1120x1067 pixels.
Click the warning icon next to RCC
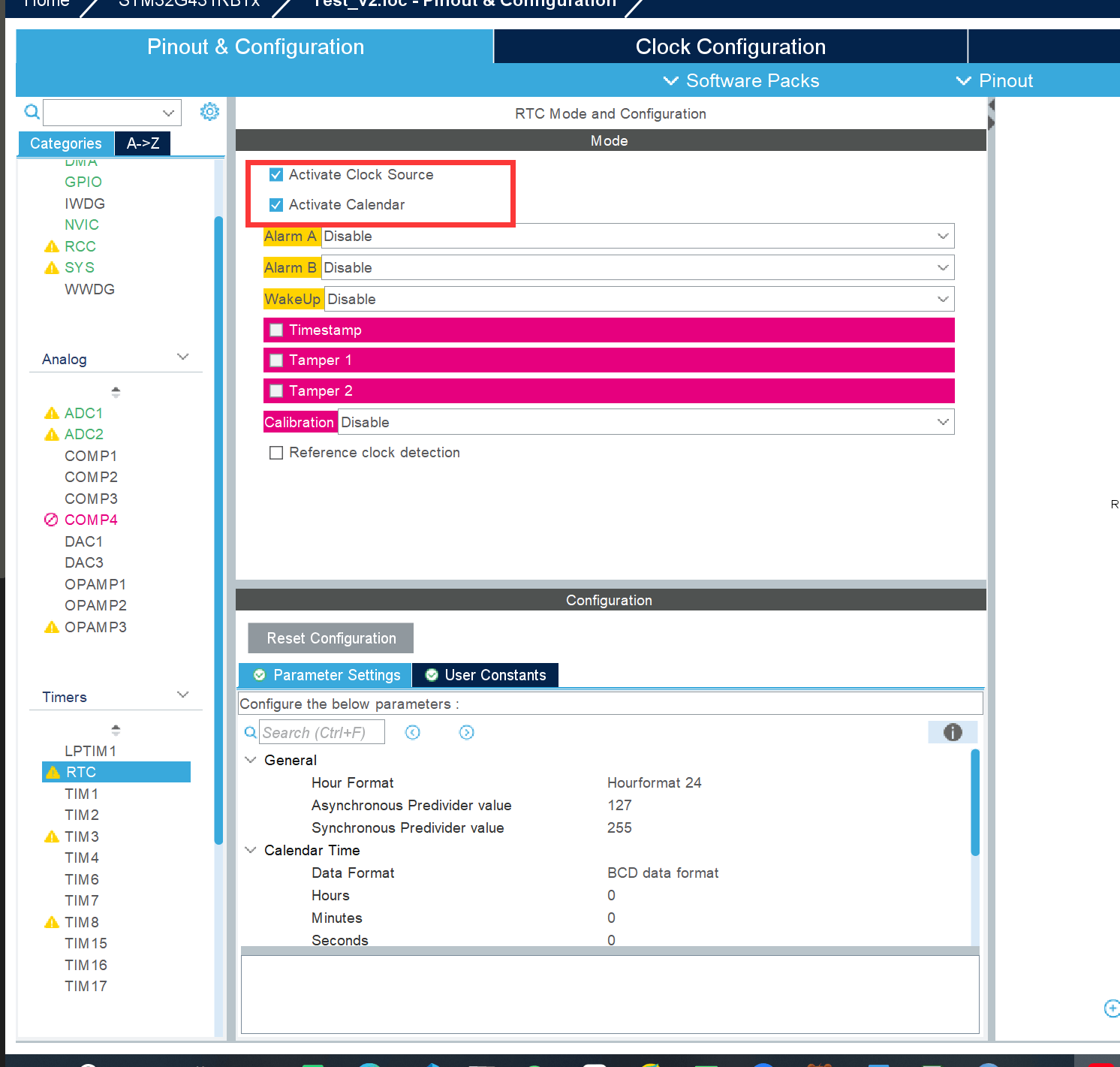(x=52, y=246)
